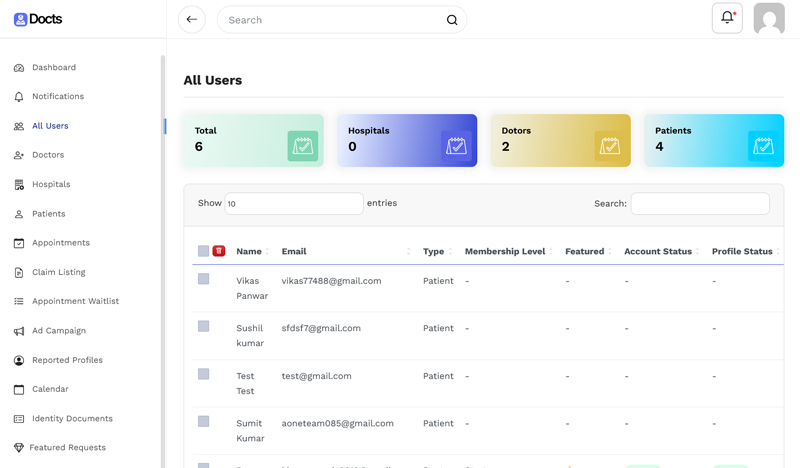
Task: Sort table by Membership Level column
Action: coord(509,251)
